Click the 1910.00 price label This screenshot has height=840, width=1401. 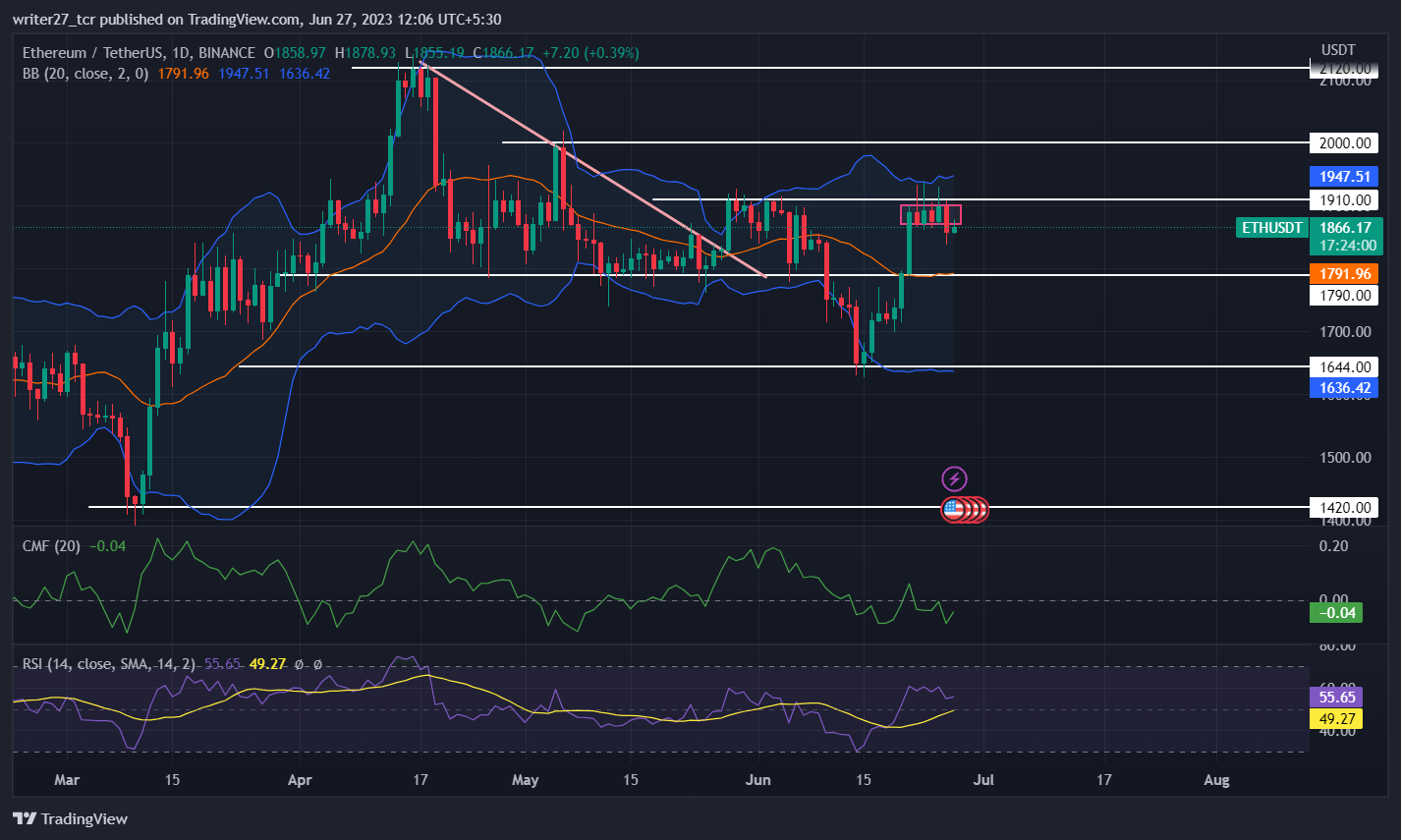tap(1345, 200)
